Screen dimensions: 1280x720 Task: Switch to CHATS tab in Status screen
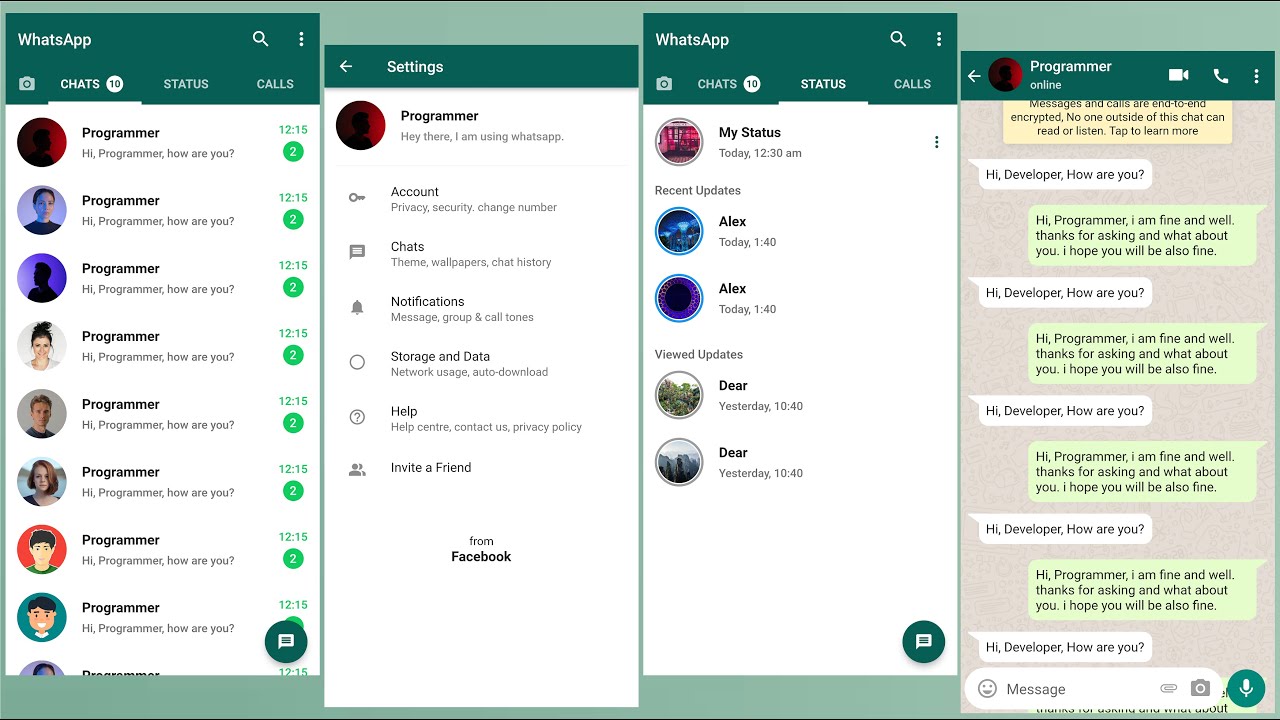tap(730, 84)
